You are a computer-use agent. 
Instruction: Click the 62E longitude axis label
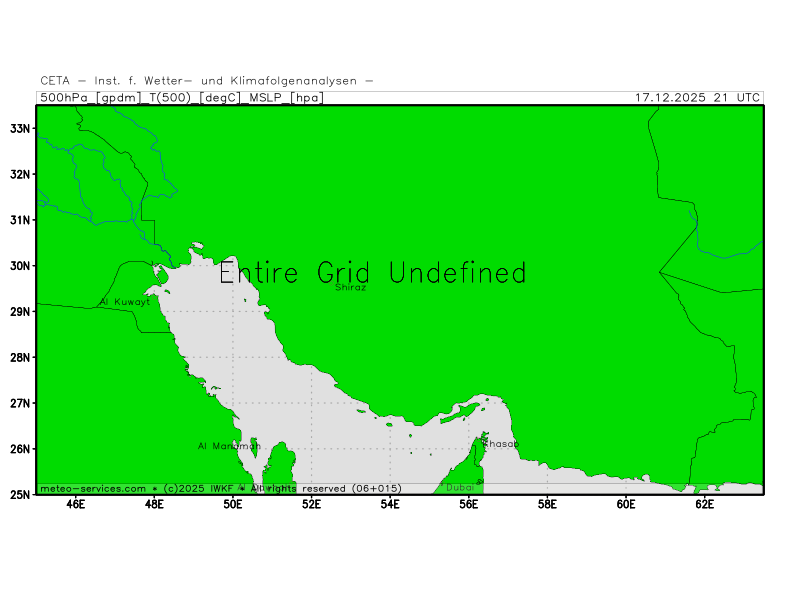point(704,505)
